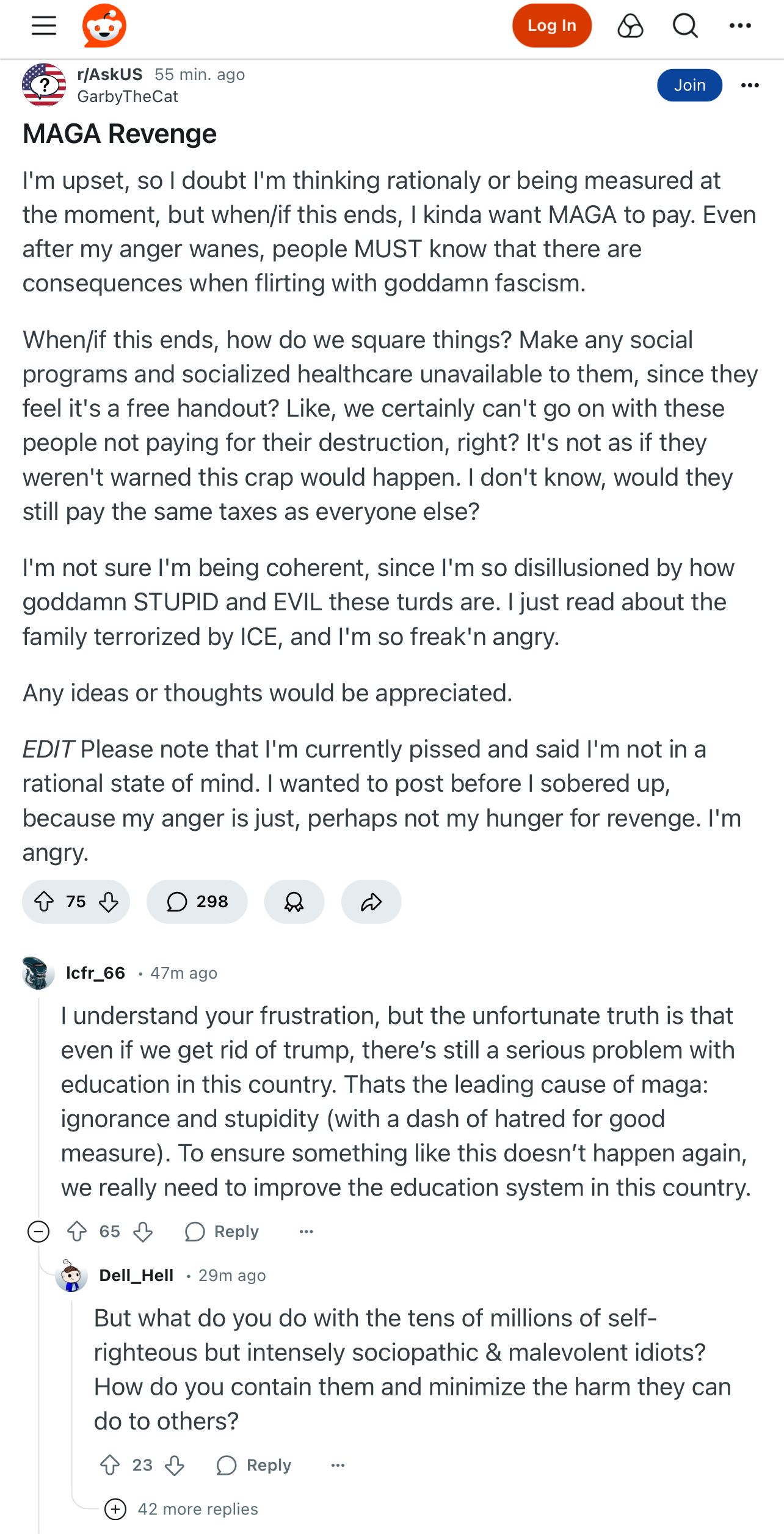Image resolution: width=784 pixels, height=1534 pixels.
Task: Upvote lcfr_66's comment
Action: [x=77, y=1231]
